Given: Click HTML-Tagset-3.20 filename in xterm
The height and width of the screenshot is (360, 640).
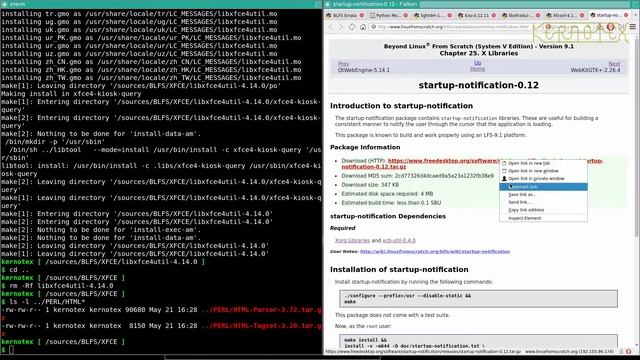Looking at the screenshot, I should coord(262,326).
